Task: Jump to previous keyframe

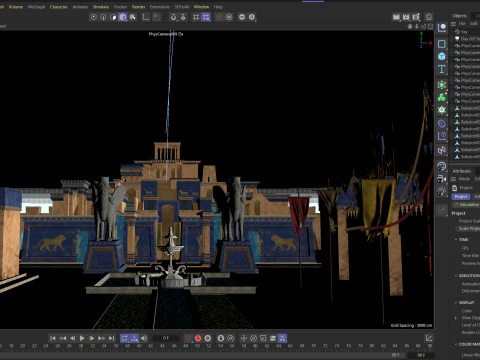Action: (x=63, y=338)
